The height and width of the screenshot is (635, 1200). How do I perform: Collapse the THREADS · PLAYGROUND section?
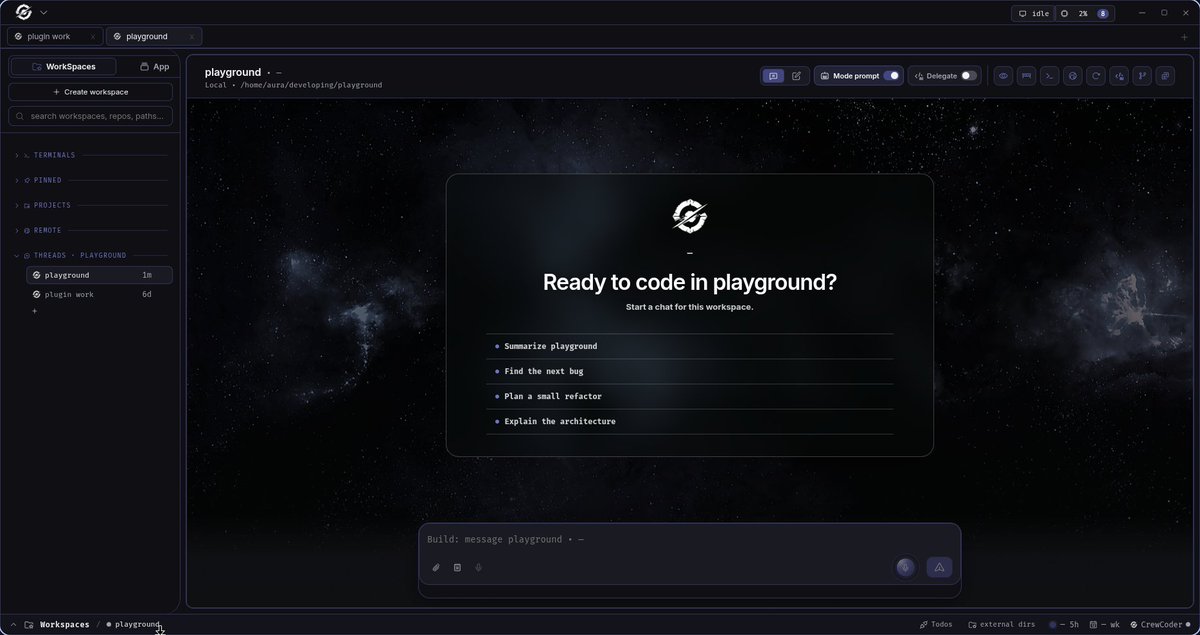90,255
